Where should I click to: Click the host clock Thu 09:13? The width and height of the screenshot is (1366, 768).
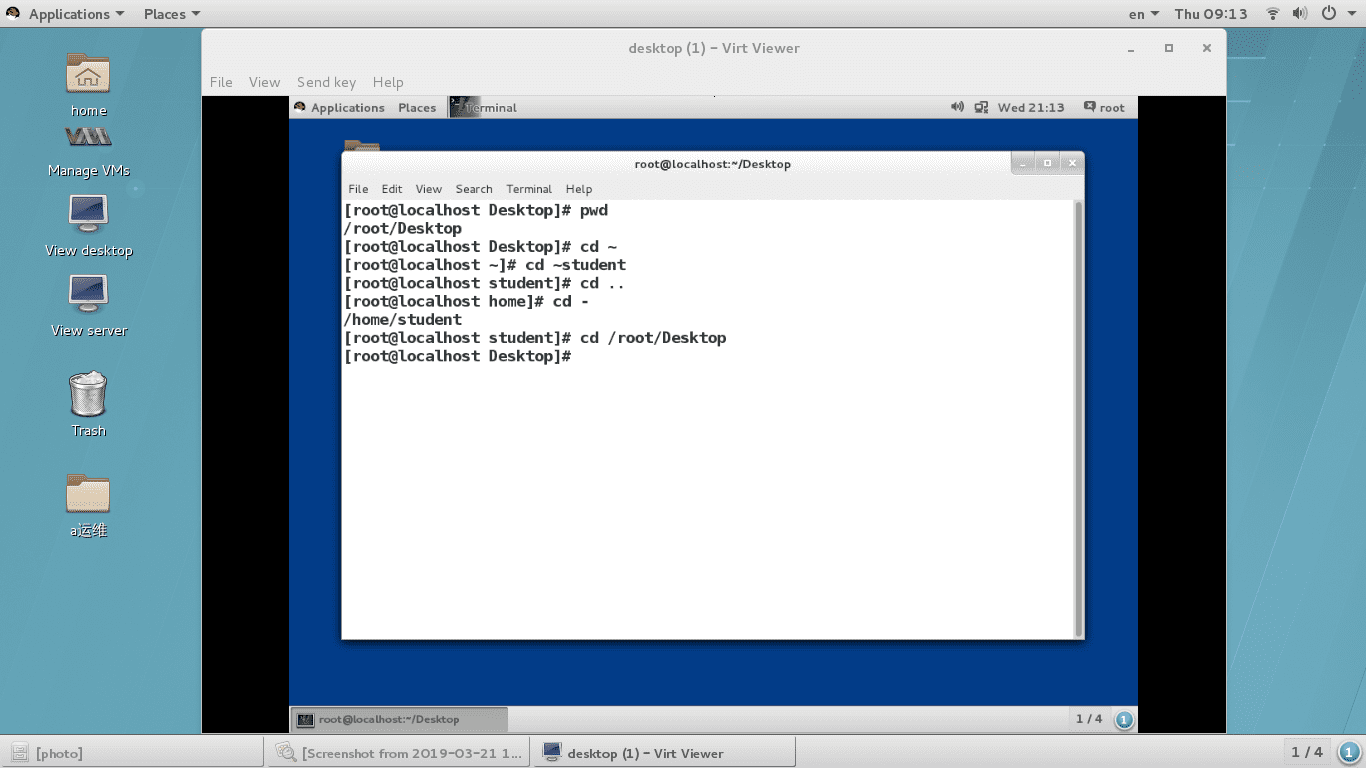[x=1211, y=14]
